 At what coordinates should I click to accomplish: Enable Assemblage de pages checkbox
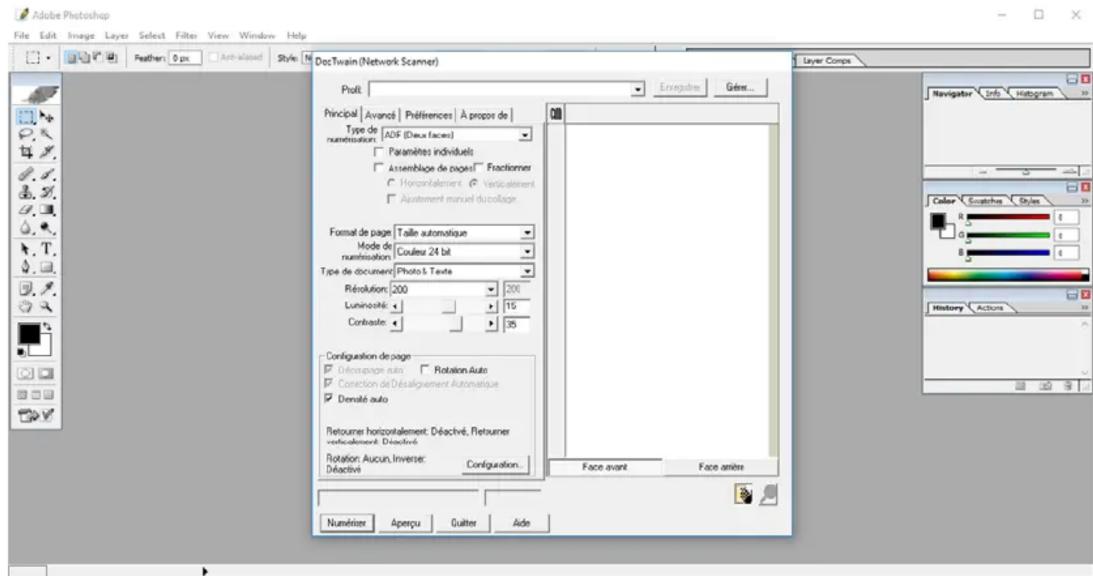379,167
